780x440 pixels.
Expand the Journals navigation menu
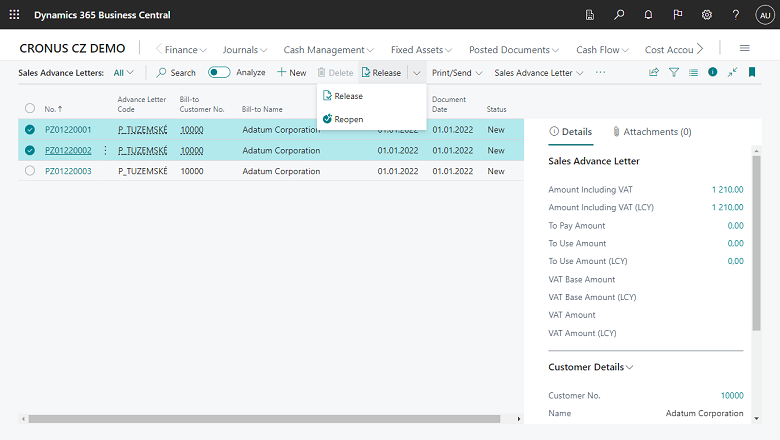pos(245,50)
